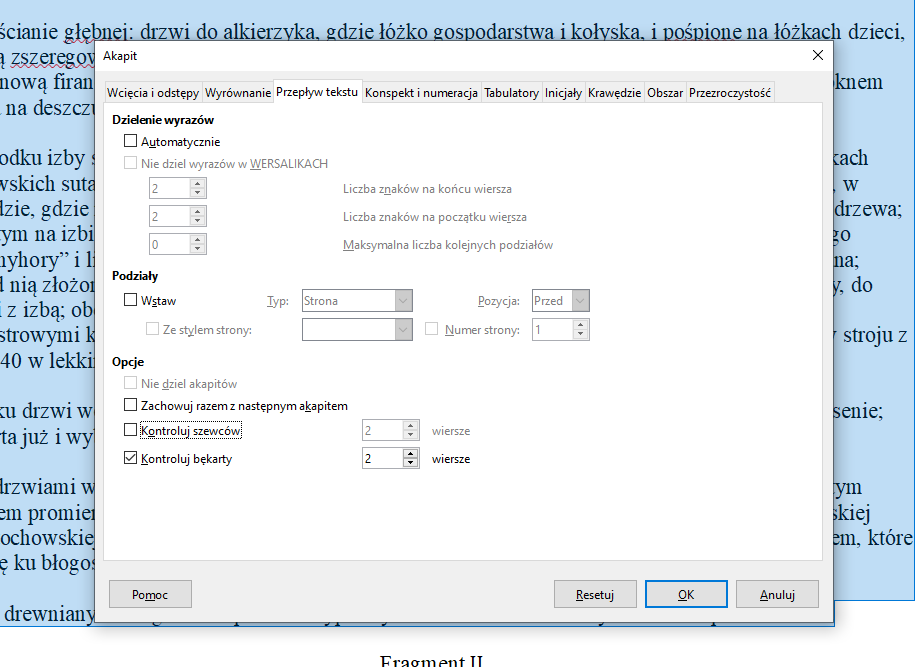Select the Tabulatory tab
Viewport: 924px width, 667px height.
(x=511, y=93)
